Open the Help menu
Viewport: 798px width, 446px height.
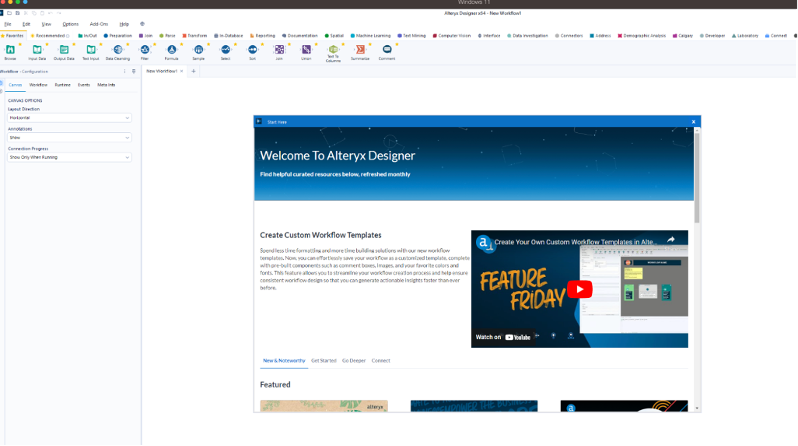point(124,24)
